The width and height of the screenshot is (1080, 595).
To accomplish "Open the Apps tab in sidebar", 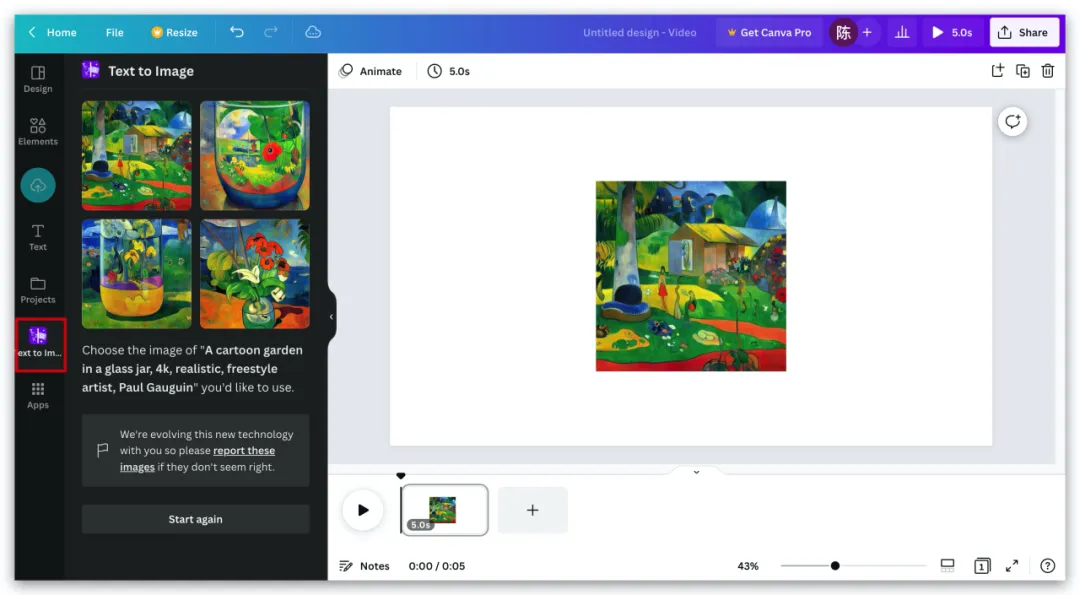I will (38, 396).
